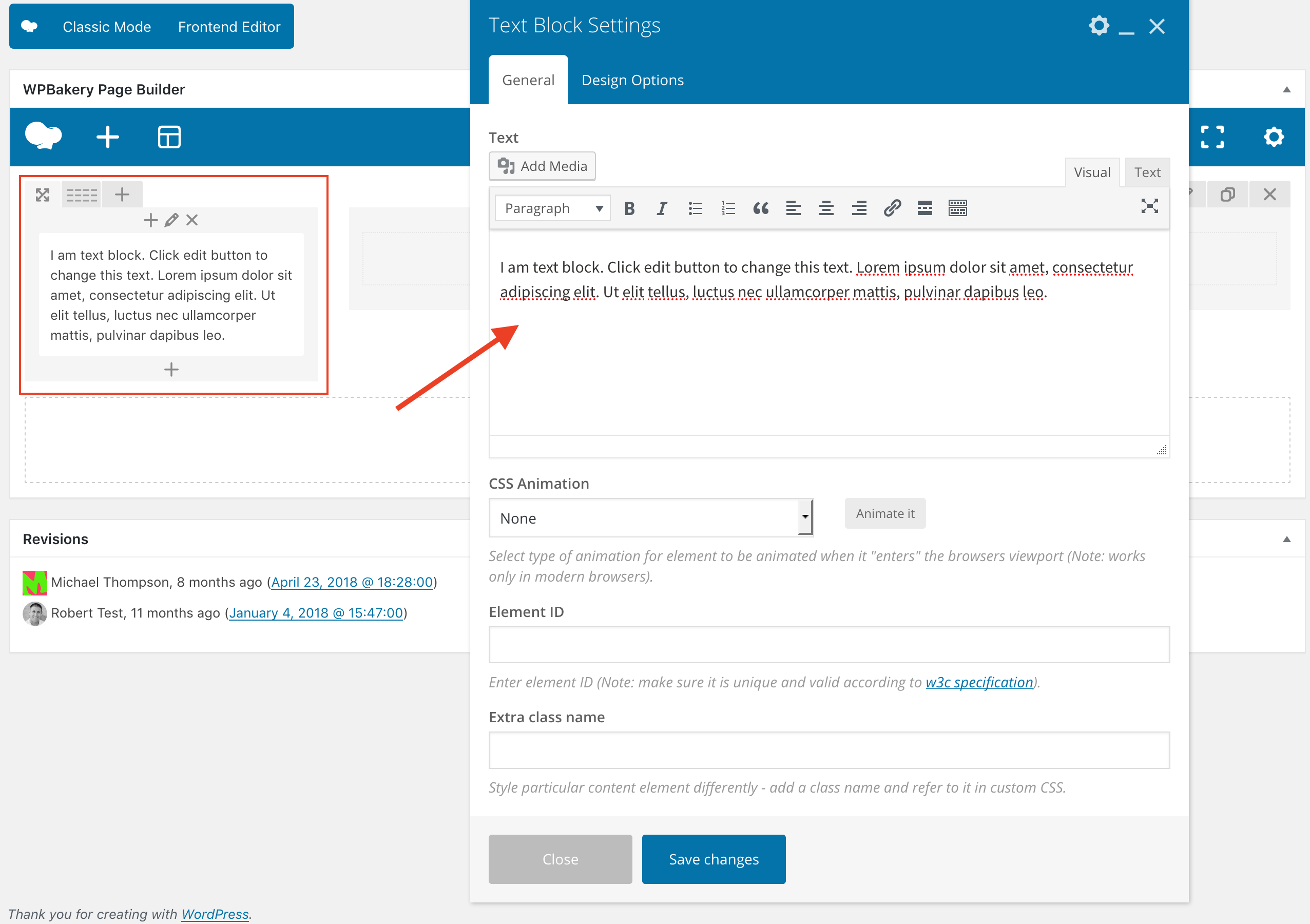Insert a bulleted list

[x=695, y=208]
